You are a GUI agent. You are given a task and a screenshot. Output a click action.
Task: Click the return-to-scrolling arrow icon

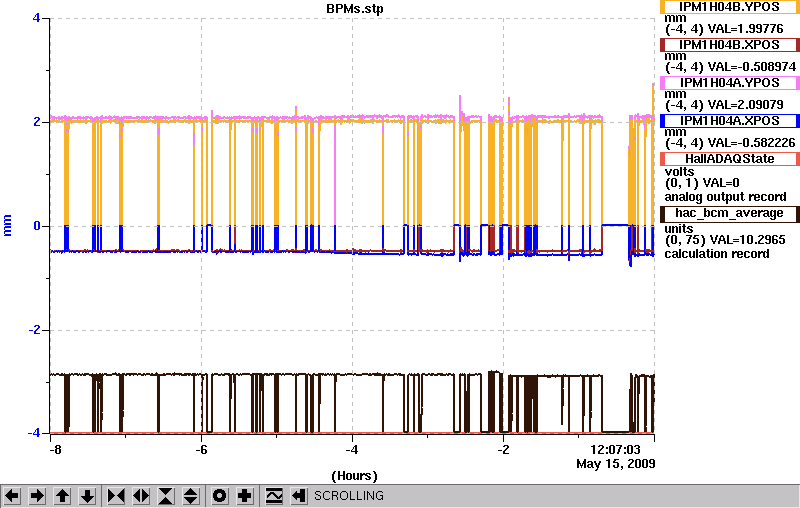[x=299, y=496]
